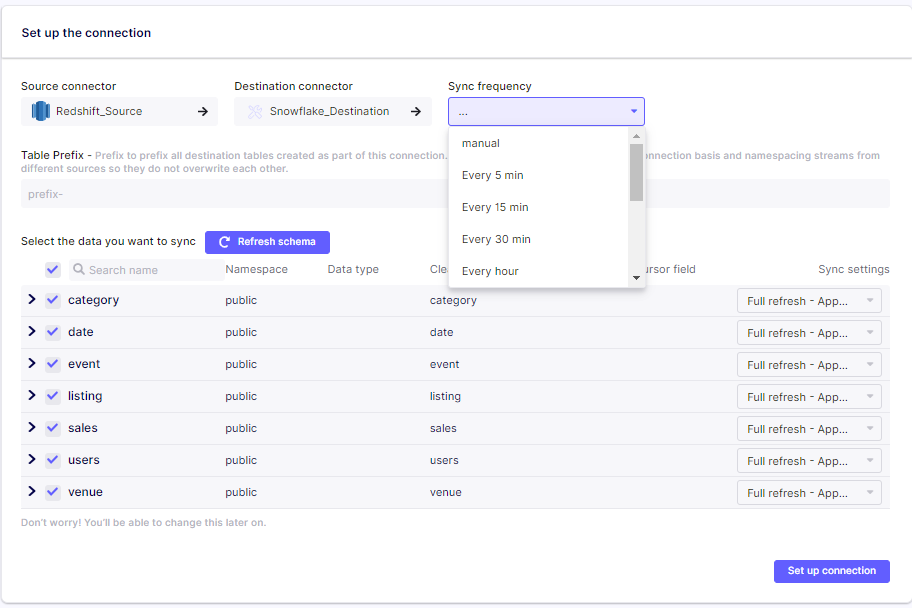Click the Set up connection button
This screenshot has width=912, height=608.
pyautogui.click(x=831, y=571)
